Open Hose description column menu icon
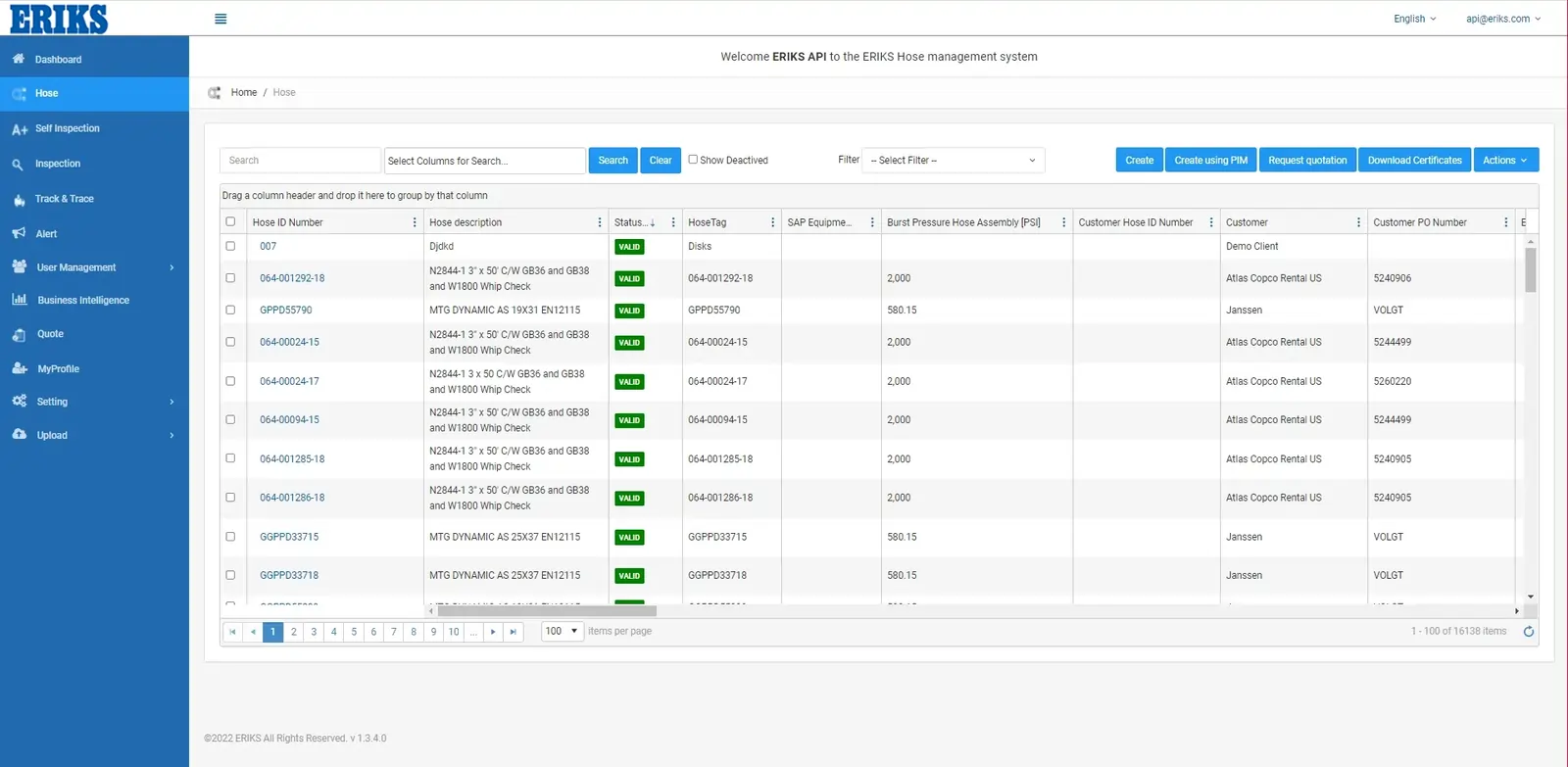The image size is (1568, 767). click(600, 222)
